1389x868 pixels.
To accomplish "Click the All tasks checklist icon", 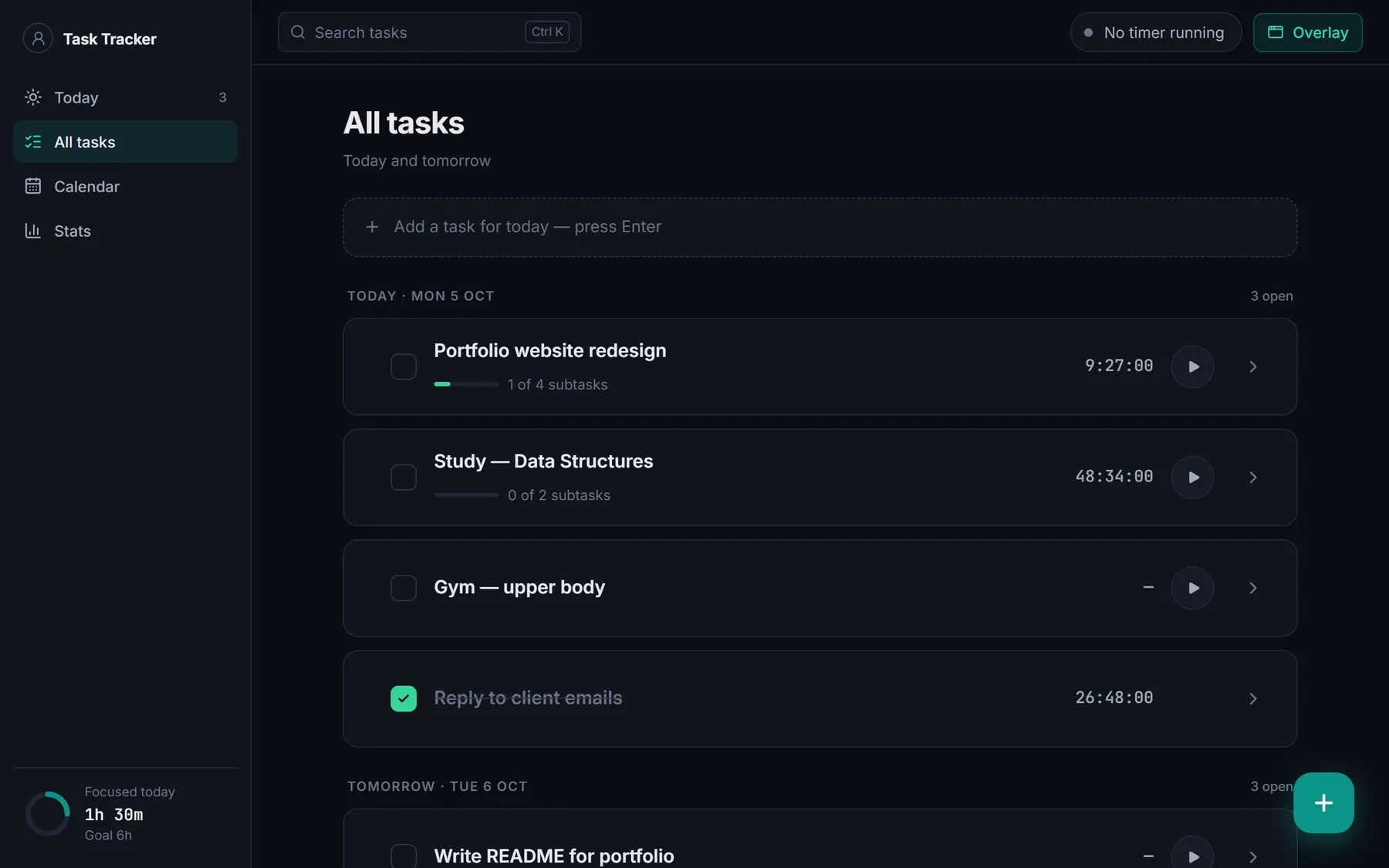I will (32, 142).
